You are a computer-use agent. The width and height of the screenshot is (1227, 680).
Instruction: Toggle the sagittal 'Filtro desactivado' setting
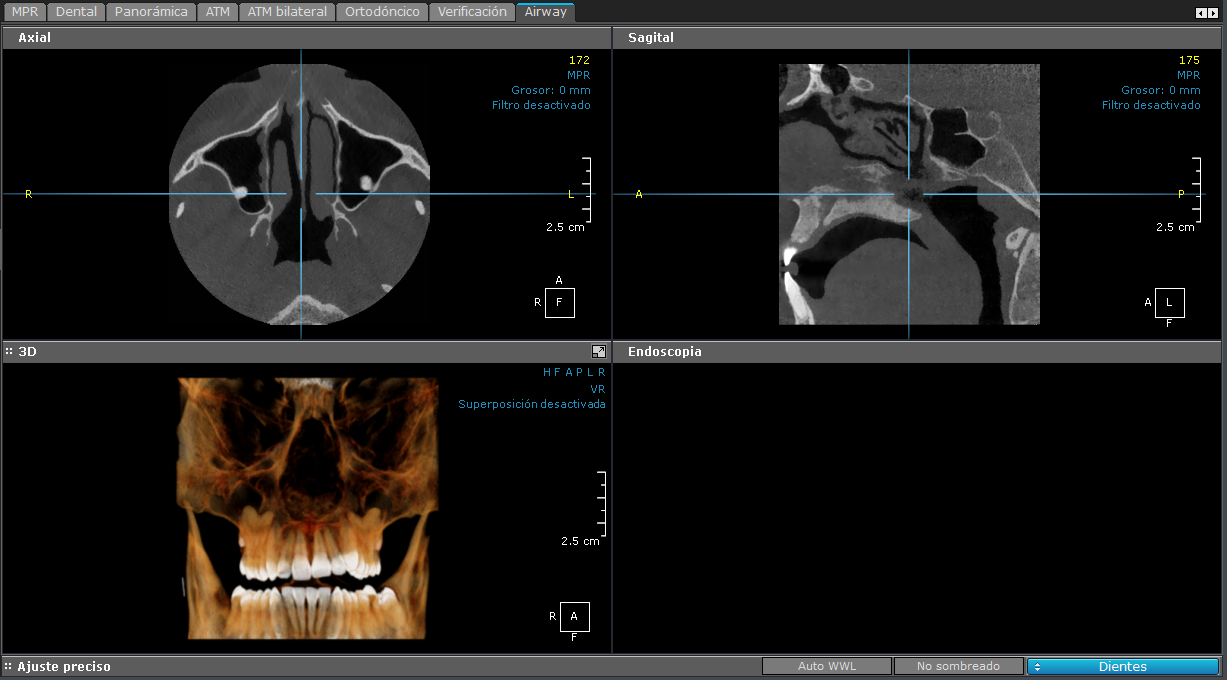click(1151, 105)
